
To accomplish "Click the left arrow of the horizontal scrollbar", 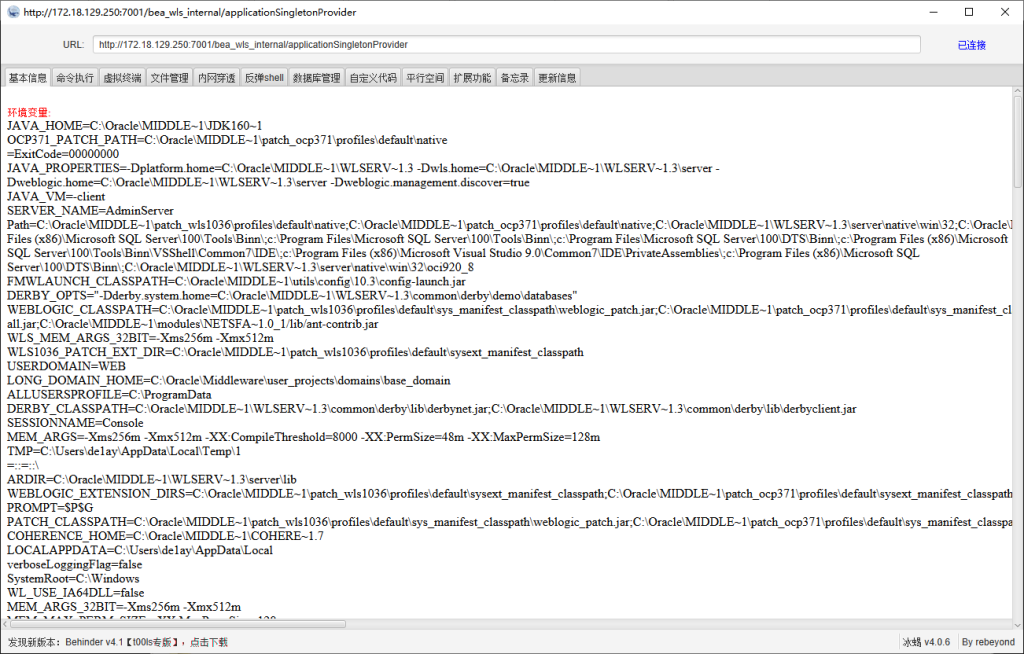I will [6, 624].
